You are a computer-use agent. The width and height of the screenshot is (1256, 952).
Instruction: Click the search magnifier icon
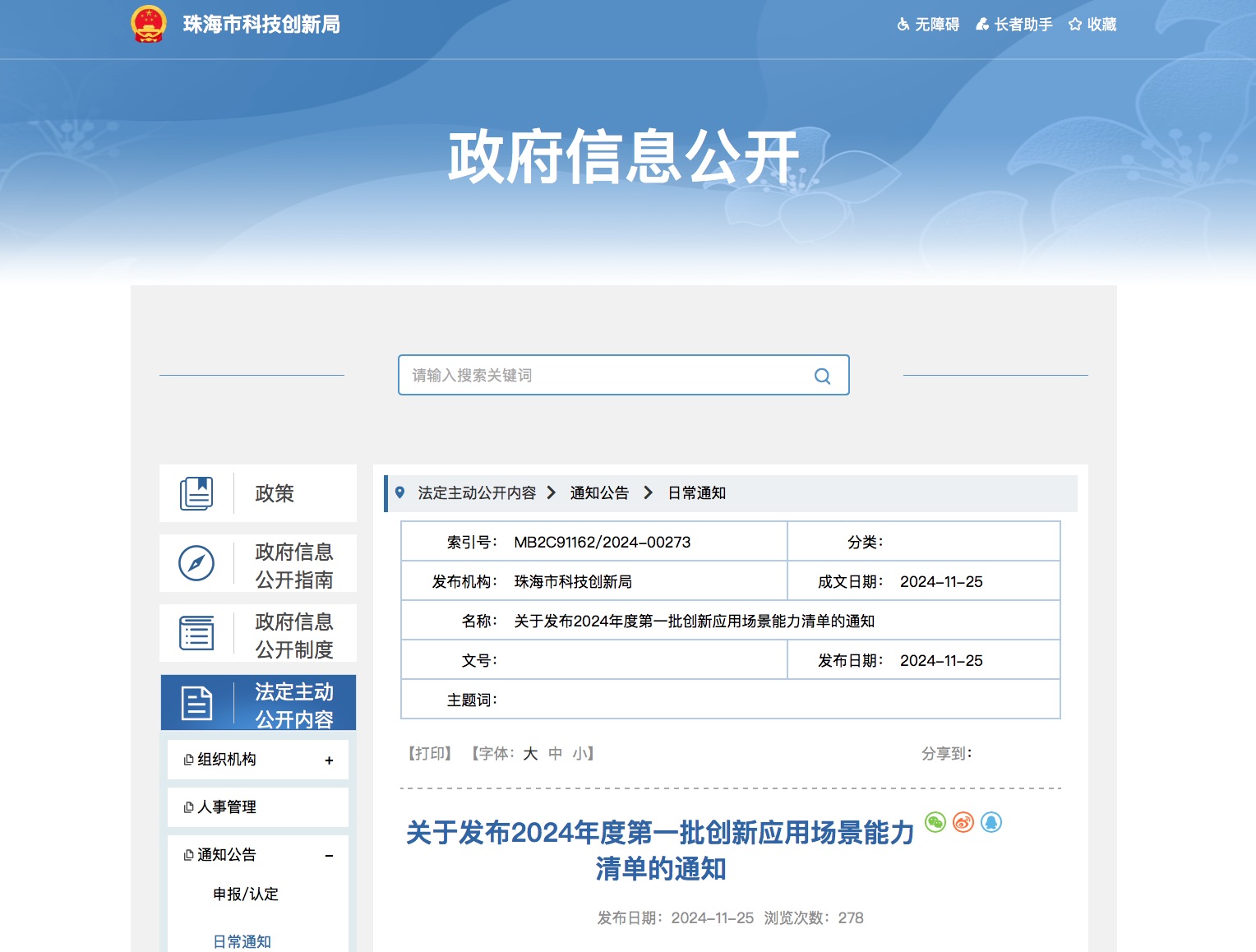(822, 376)
